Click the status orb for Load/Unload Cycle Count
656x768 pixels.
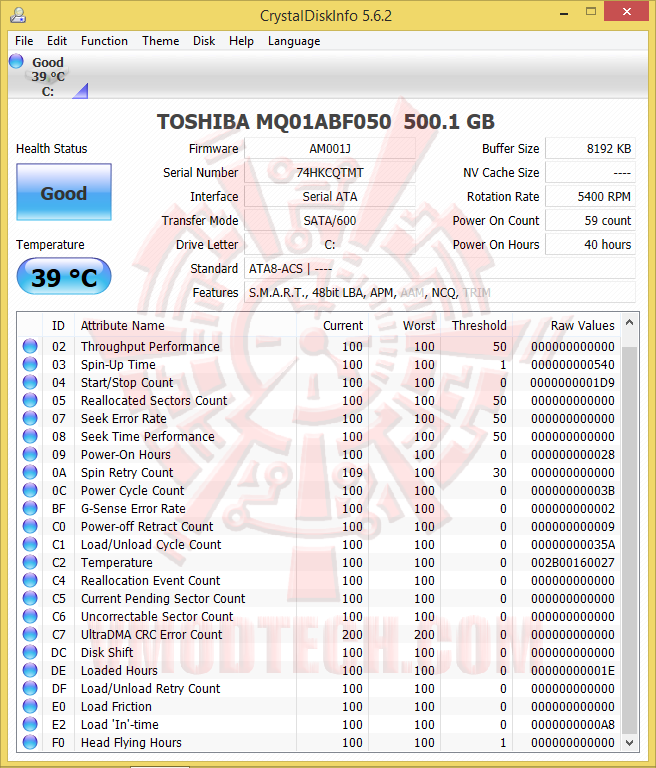tap(30, 544)
